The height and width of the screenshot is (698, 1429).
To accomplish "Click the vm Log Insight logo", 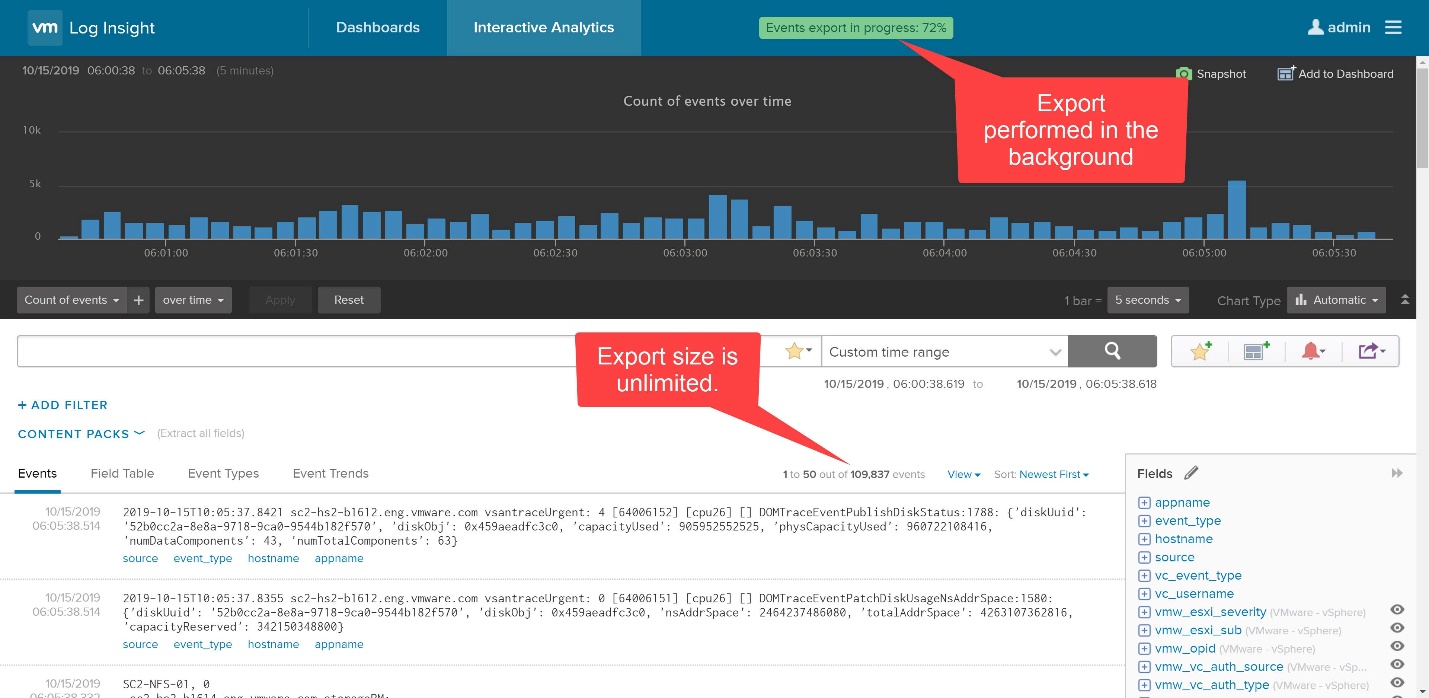I will pos(93,28).
